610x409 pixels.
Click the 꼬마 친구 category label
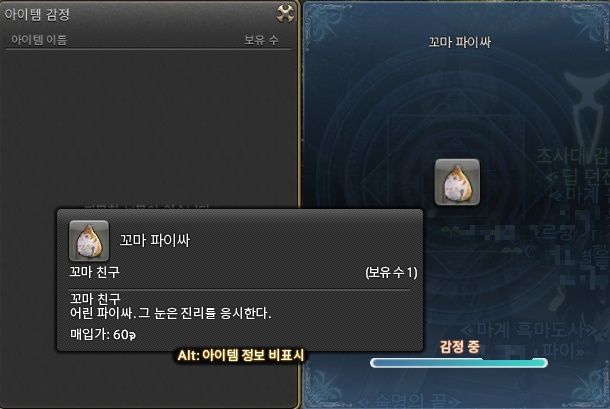click(x=95, y=272)
